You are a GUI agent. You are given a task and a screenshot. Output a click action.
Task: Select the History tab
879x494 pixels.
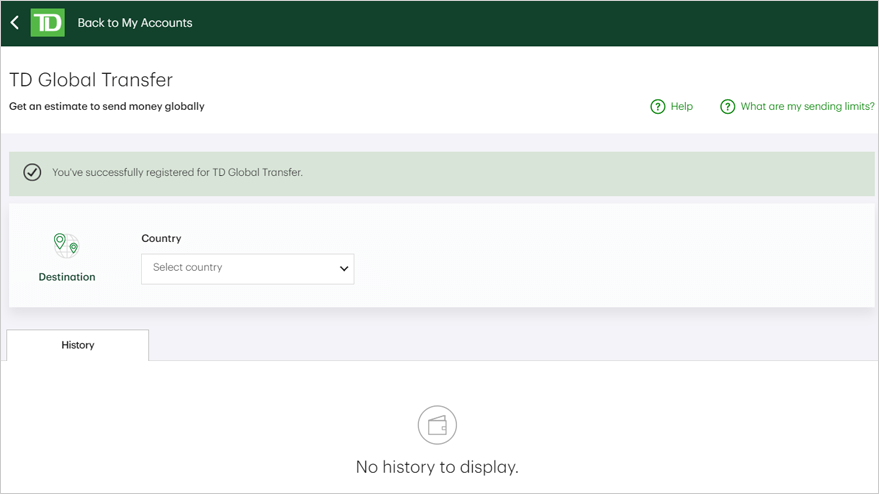(x=78, y=345)
